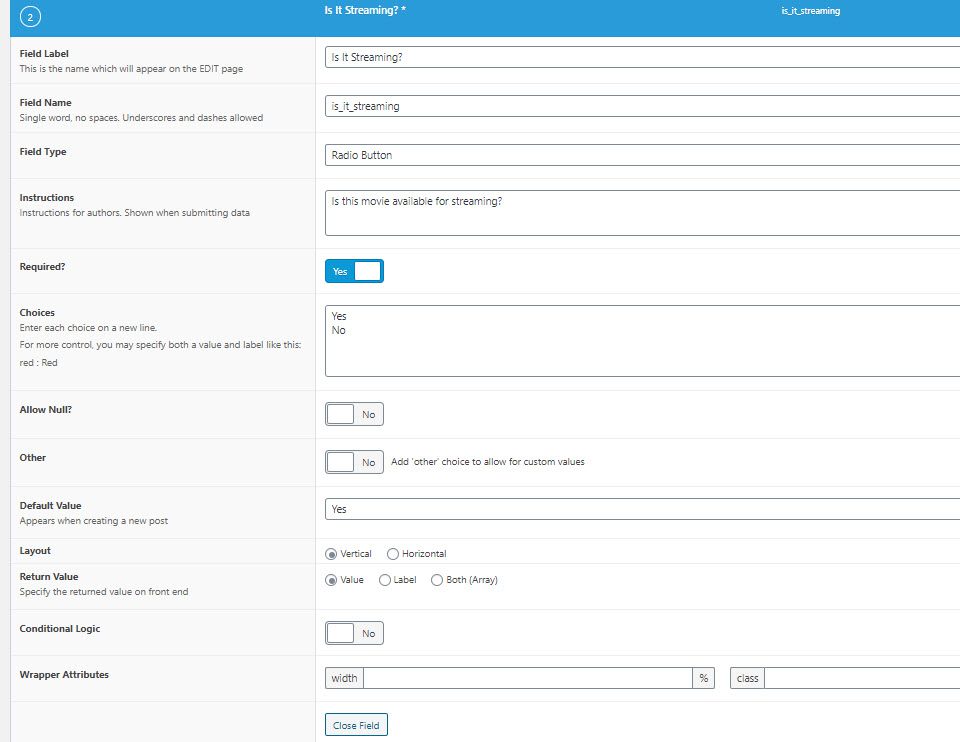Viewport: 960px width, 742px height.
Task: Enable the Allow Null toggle
Action: click(x=354, y=414)
